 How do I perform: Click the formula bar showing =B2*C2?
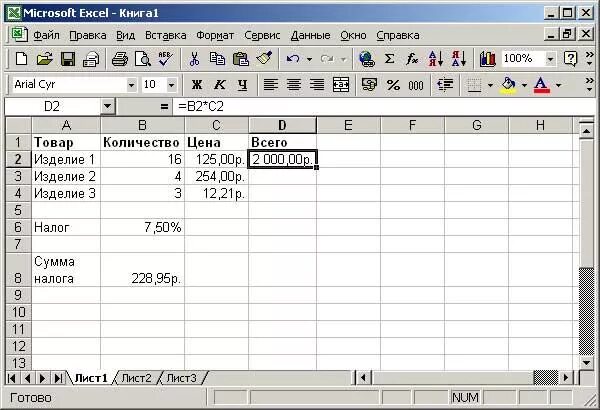pyautogui.click(x=384, y=106)
